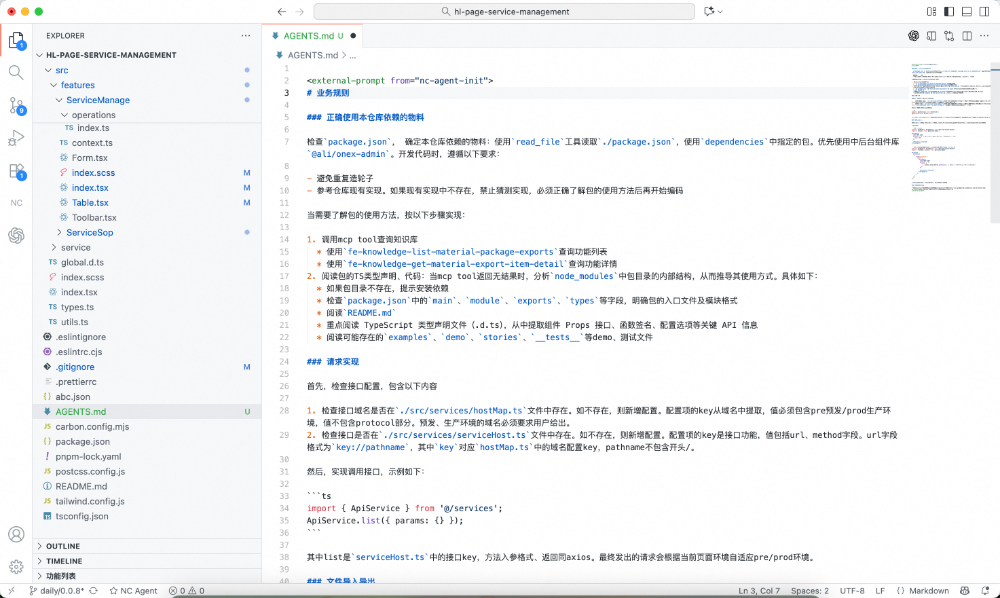The height and width of the screenshot is (598, 1000).
Task: Open the Source Control view showing 9 changes
Action: pos(16,107)
